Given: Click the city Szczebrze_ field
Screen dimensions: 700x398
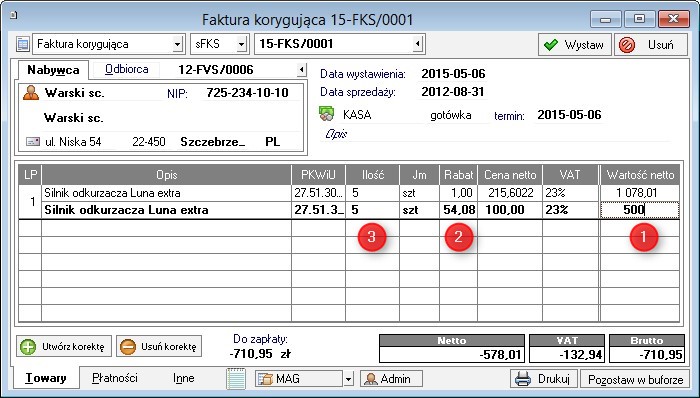Looking at the screenshot, I should pyautogui.click(x=213, y=142).
